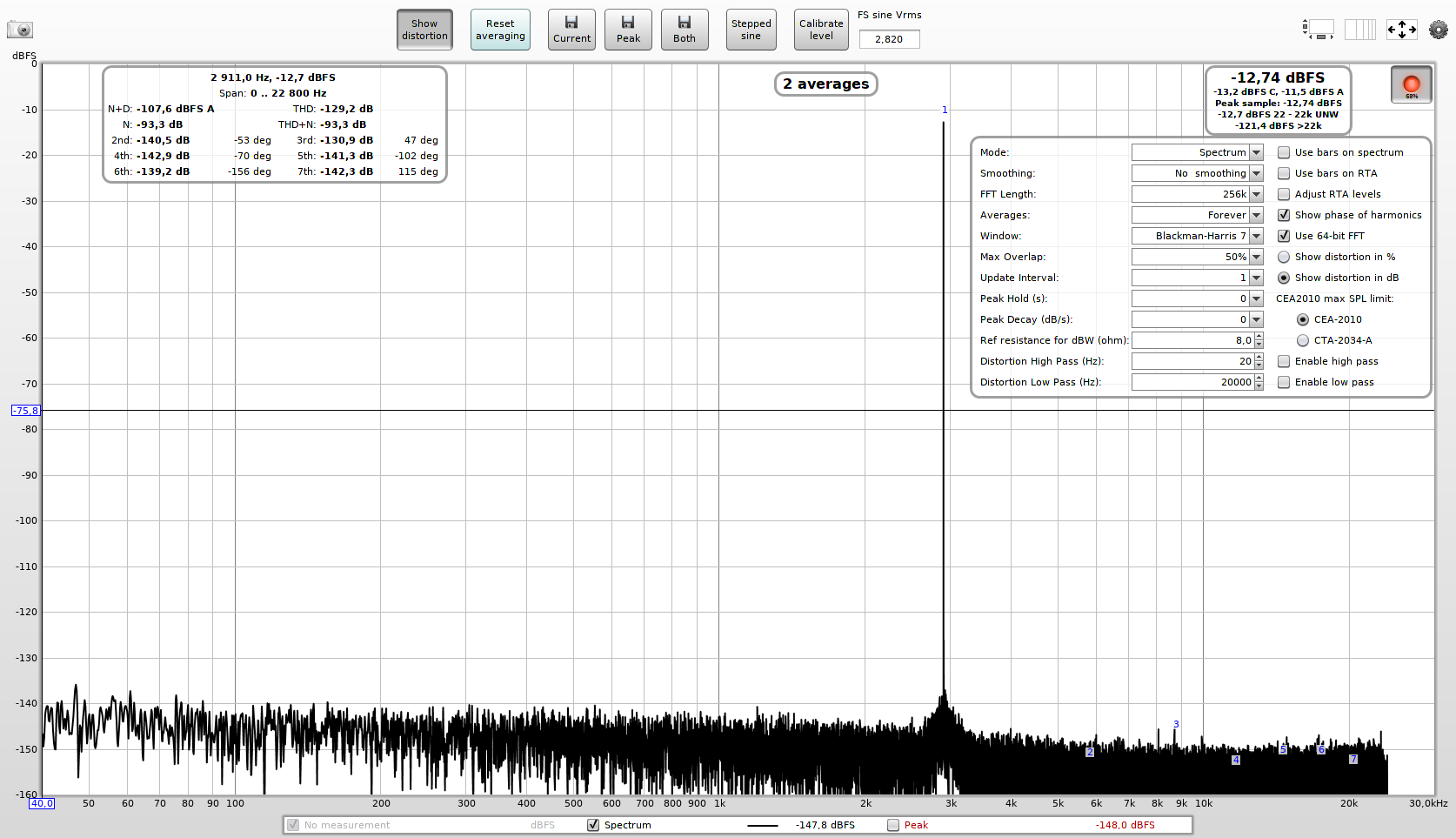Select CEA-2010 radio option
This screenshot has height=838, width=1456.
click(1303, 319)
